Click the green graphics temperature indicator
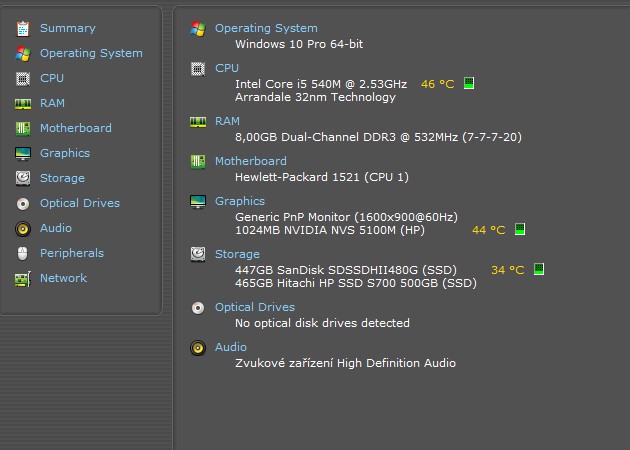This screenshot has height=450, width=630. (x=520, y=229)
